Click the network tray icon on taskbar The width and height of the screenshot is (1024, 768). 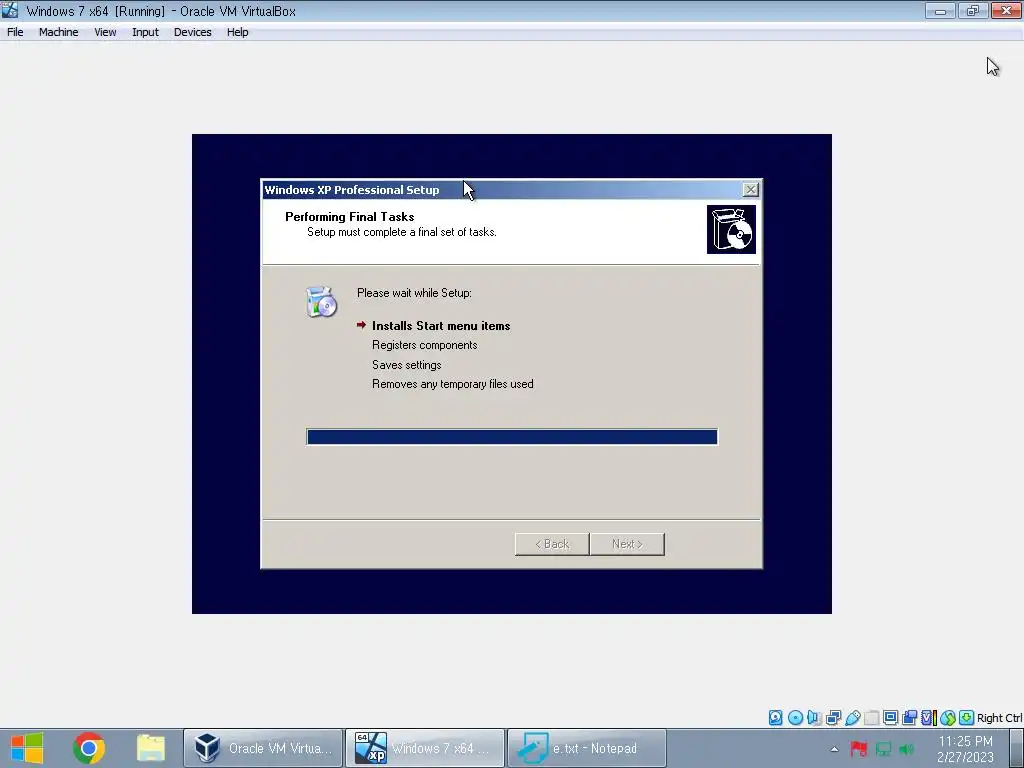pos(883,748)
